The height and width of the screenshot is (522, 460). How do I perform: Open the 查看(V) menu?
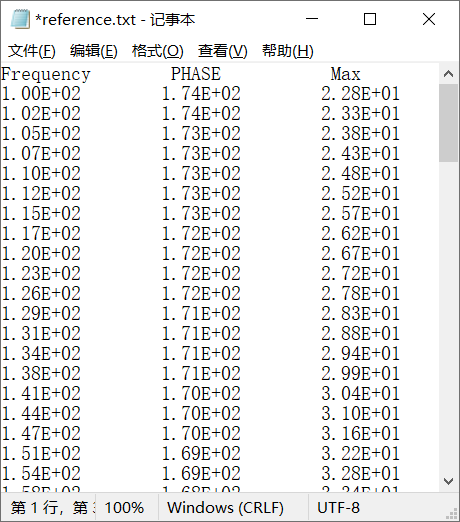point(222,51)
